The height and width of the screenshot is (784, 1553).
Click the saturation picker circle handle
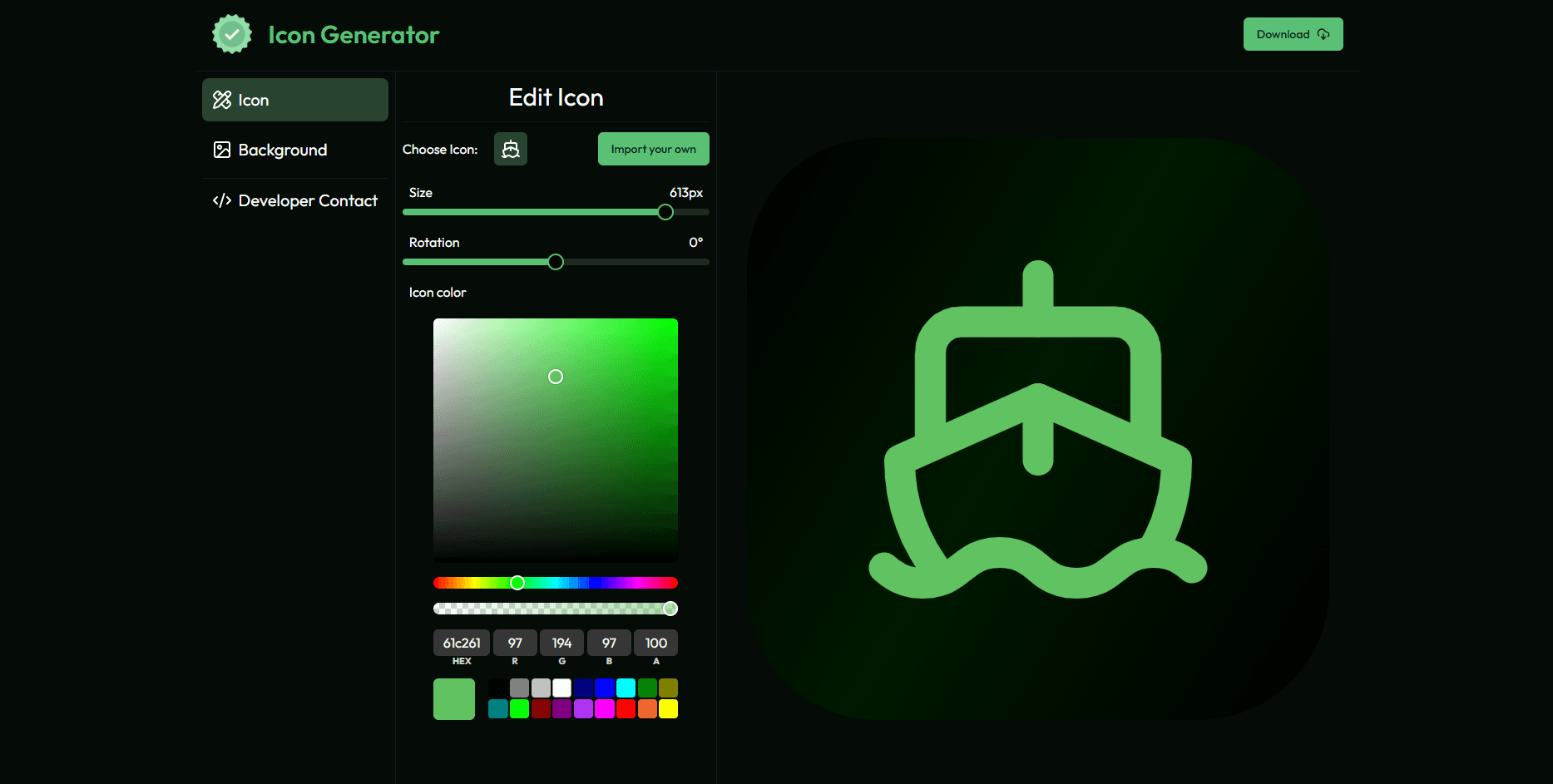click(556, 377)
